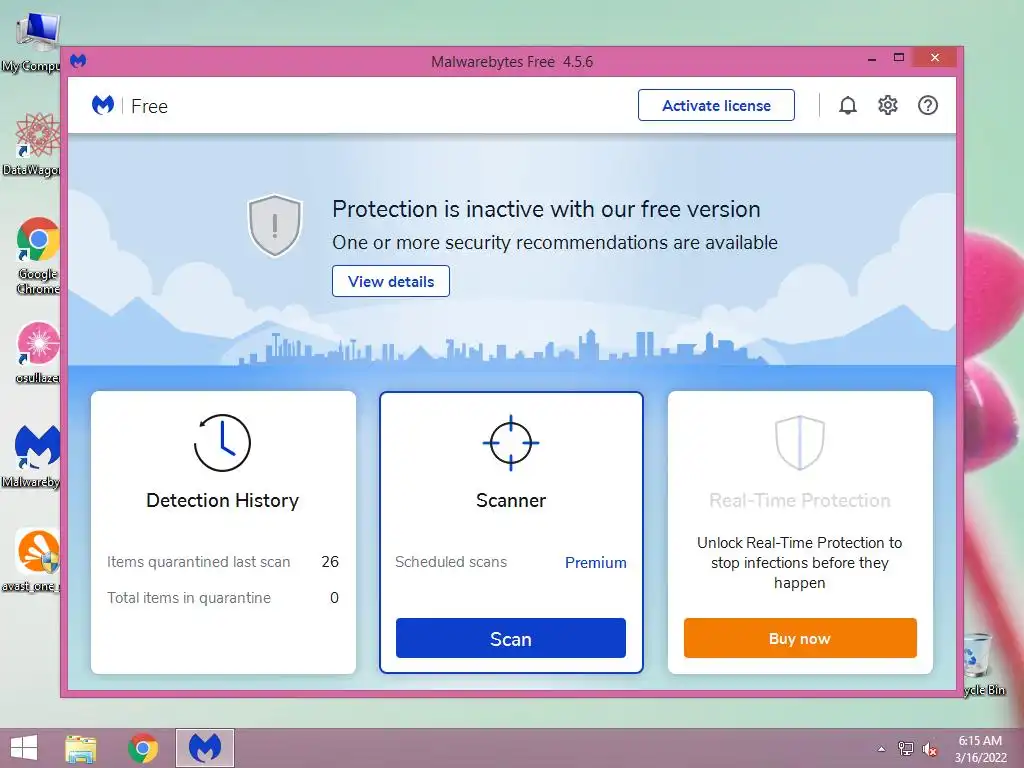
Task: Click the Activate license button
Action: pyautogui.click(x=716, y=105)
